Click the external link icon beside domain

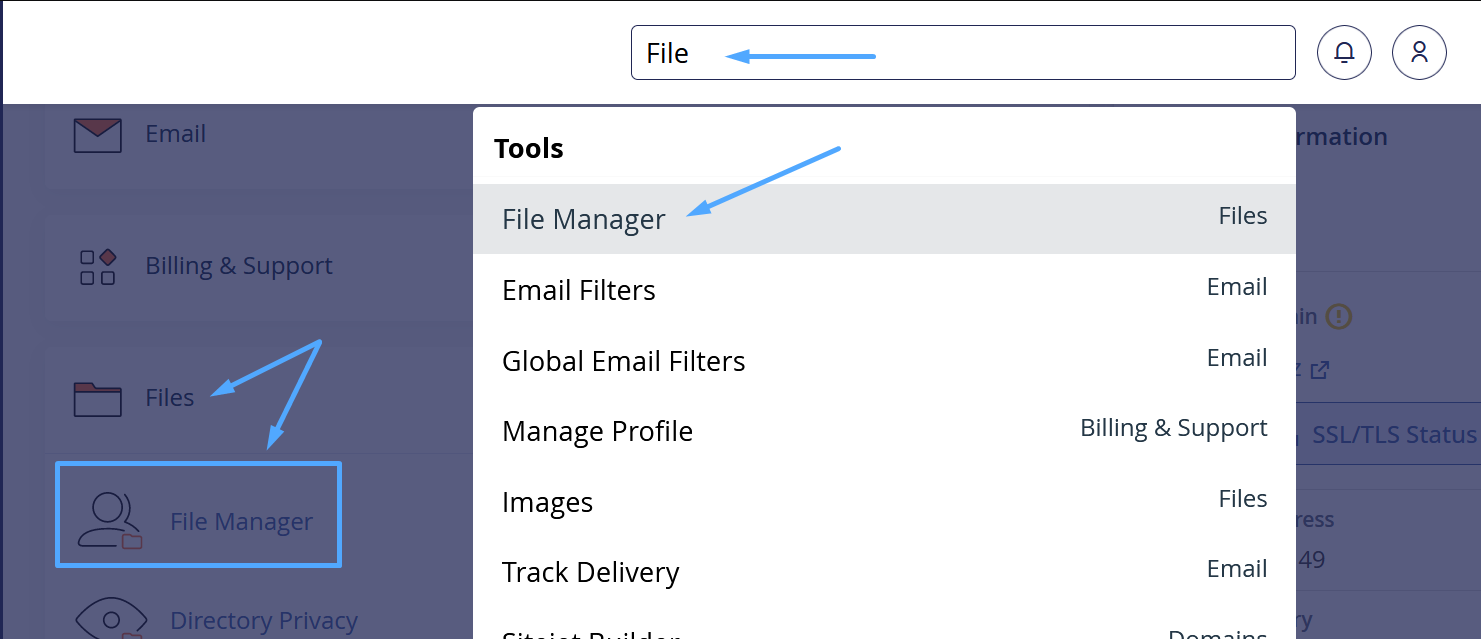click(x=1319, y=370)
